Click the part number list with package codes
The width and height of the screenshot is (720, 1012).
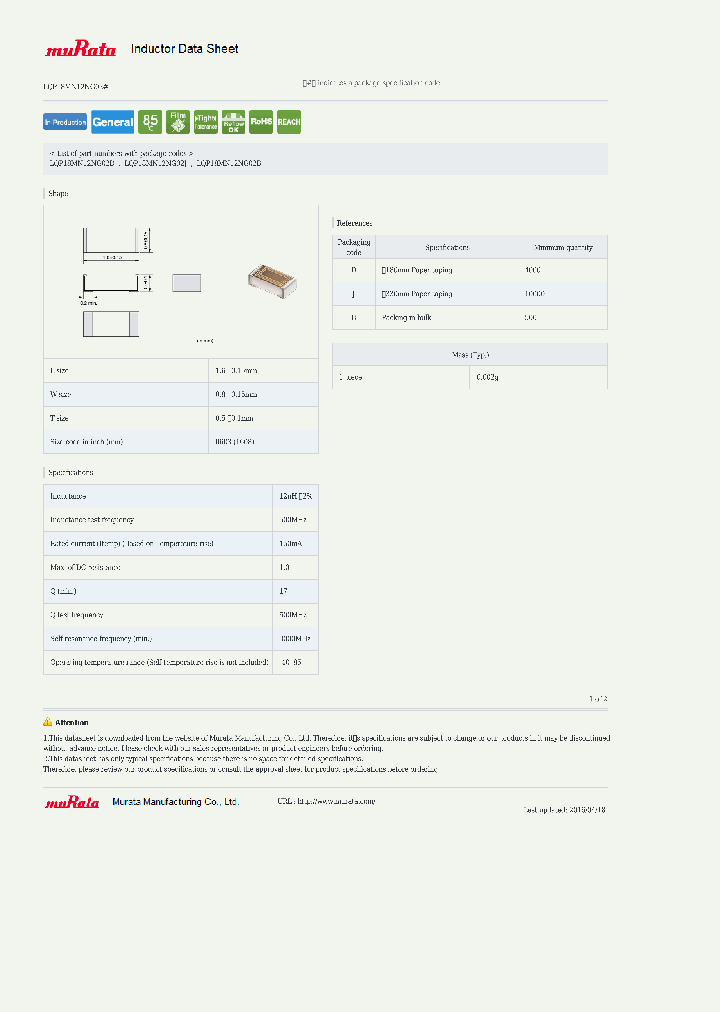155,163
